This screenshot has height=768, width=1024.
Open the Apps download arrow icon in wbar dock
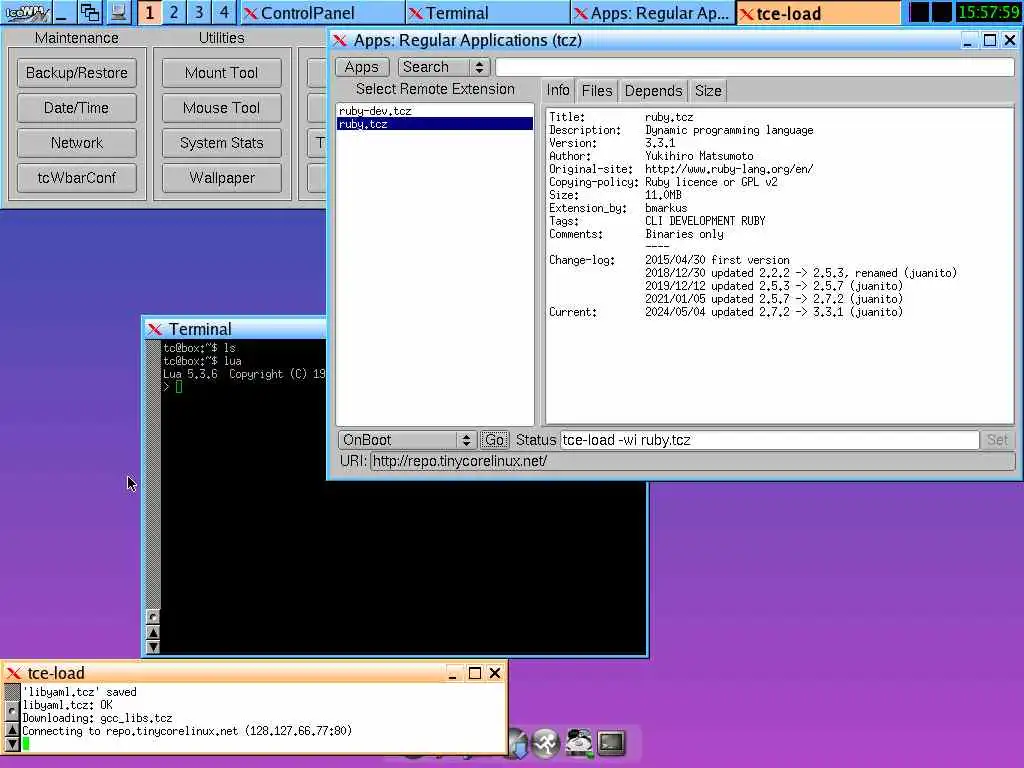click(517, 743)
